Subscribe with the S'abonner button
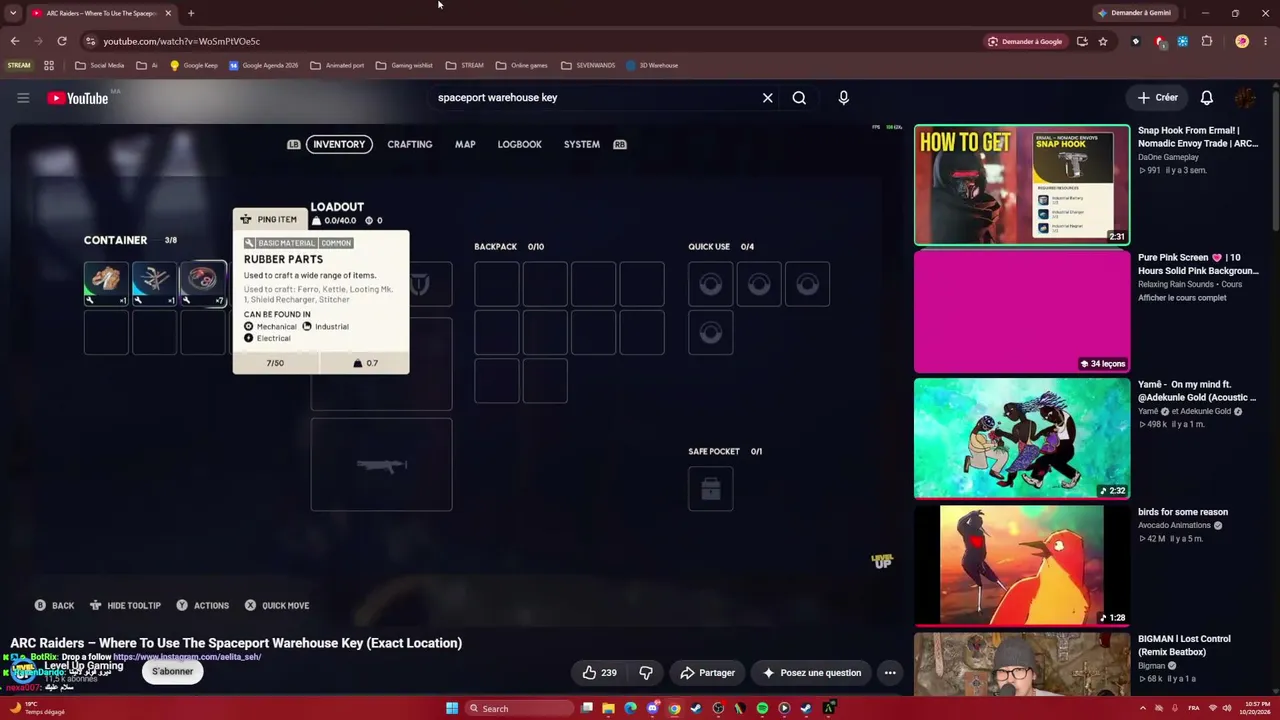Image resolution: width=1280 pixels, height=720 pixels. pyautogui.click(x=172, y=672)
